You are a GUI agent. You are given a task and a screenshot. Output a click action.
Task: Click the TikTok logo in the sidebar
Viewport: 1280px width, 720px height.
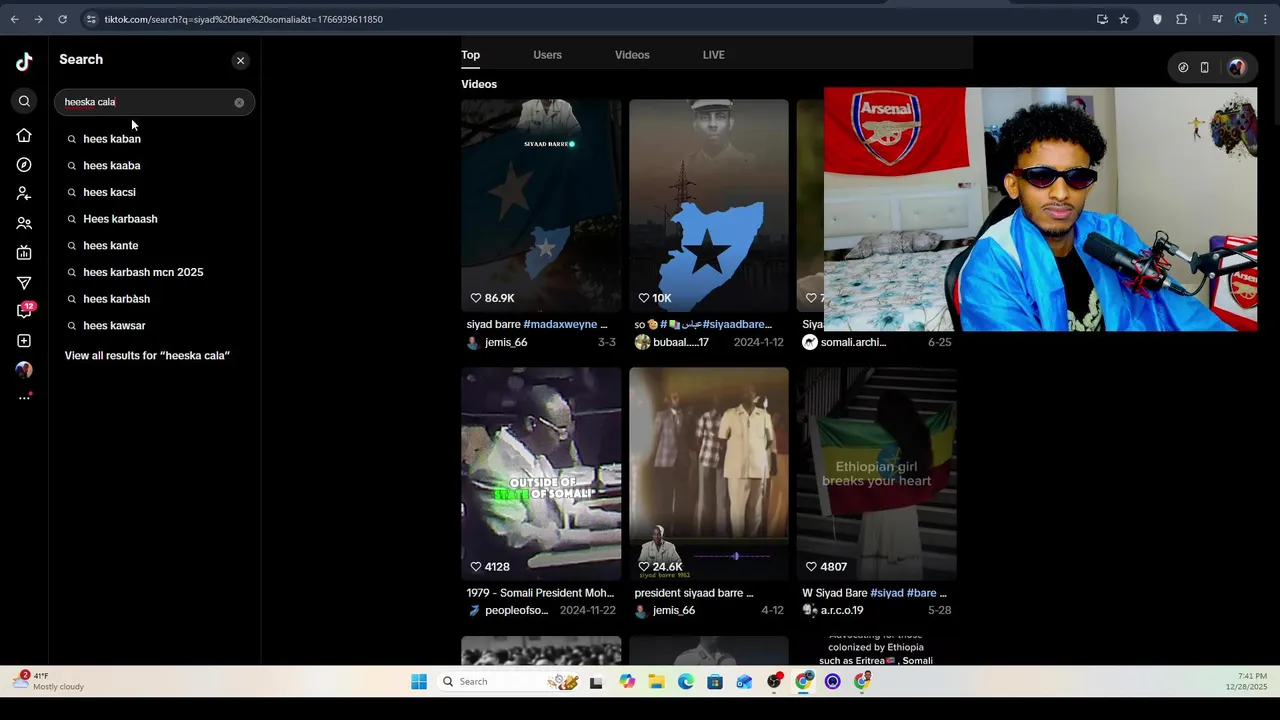tap(24, 62)
